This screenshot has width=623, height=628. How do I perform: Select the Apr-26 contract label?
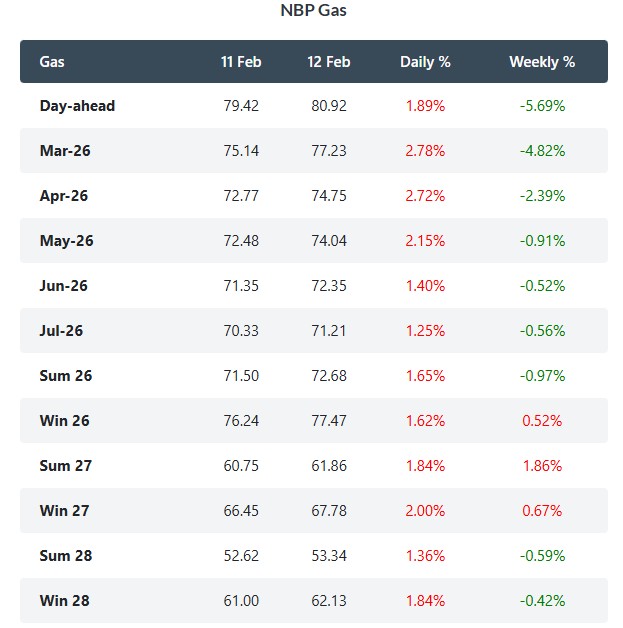(64, 195)
